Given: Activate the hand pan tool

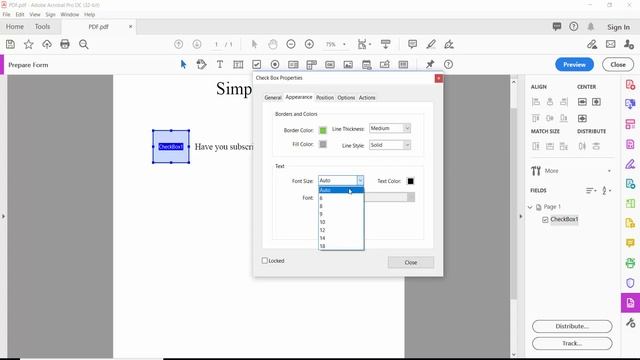Looking at the screenshot, I should click(273, 44).
